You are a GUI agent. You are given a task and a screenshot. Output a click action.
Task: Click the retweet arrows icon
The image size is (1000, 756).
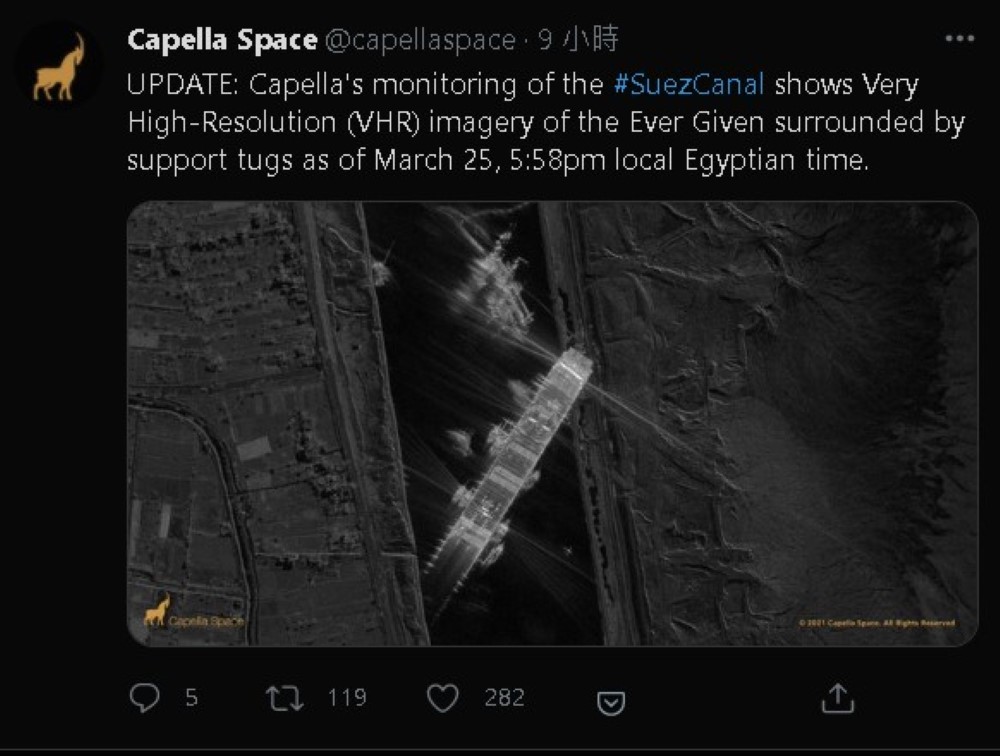point(285,697)
